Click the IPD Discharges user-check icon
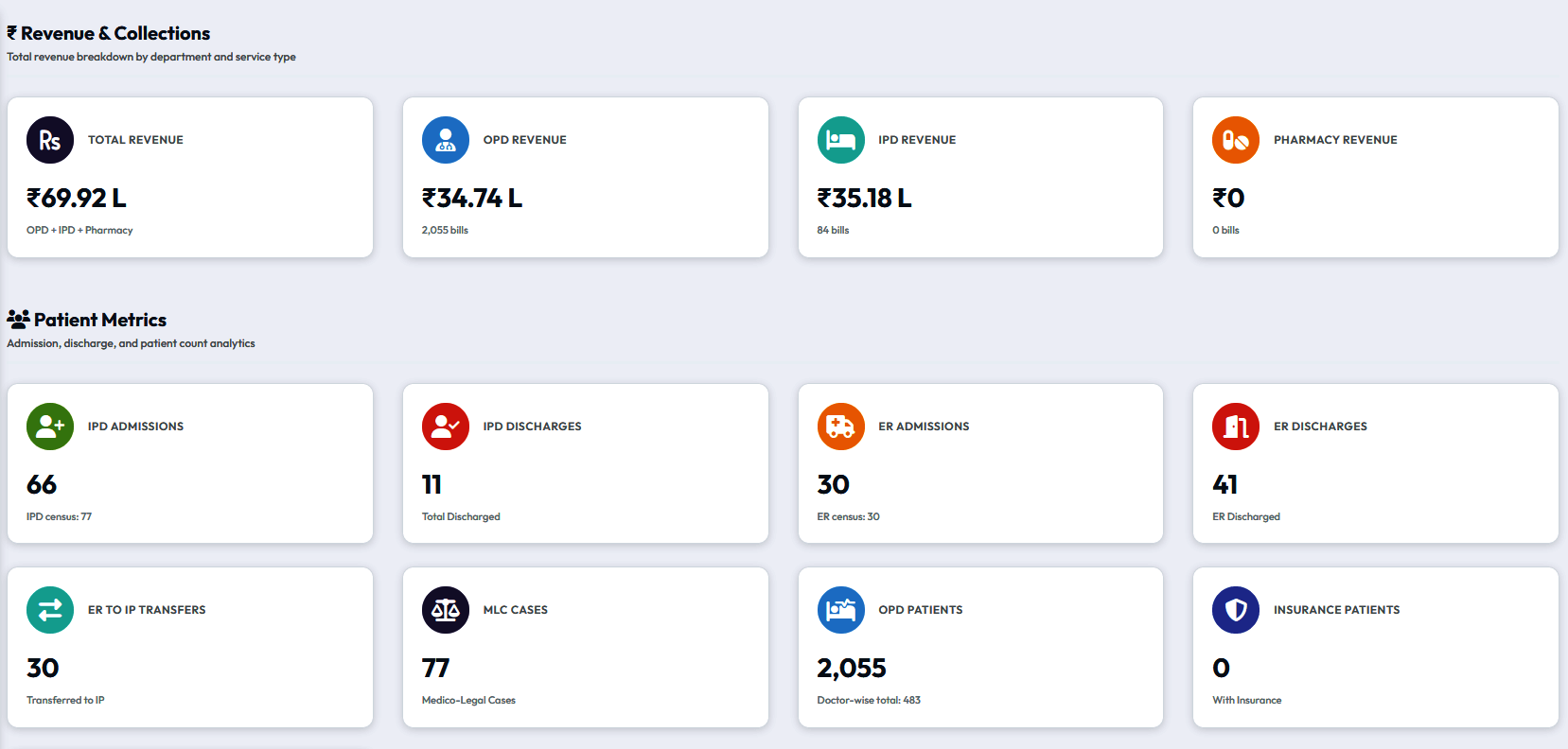This screenshot has height=749, width=1568. 446,427
